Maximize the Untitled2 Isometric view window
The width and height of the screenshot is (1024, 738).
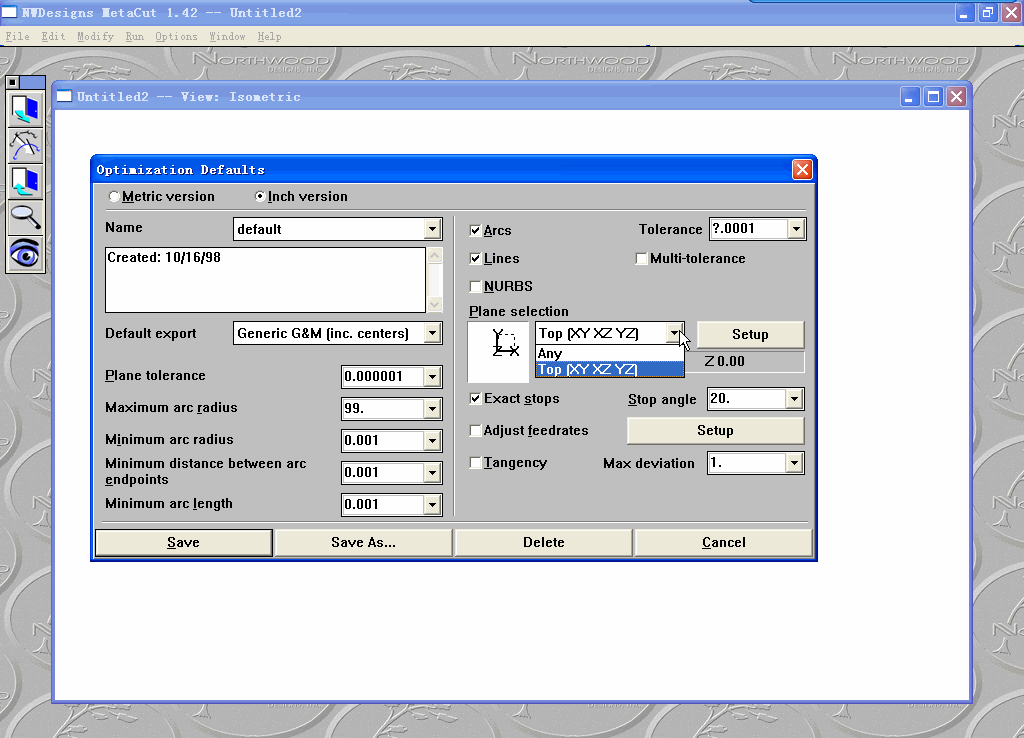934,97
